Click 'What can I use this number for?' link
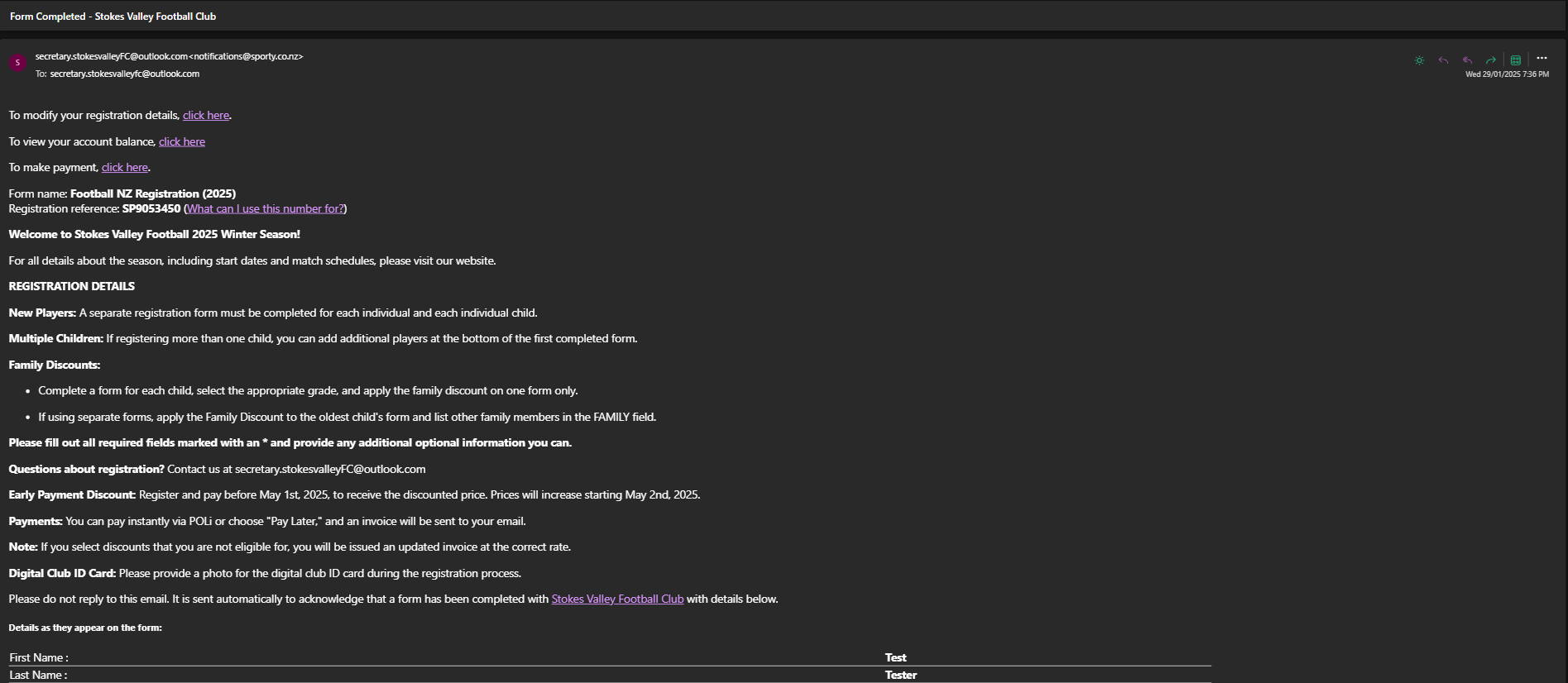 265,209
